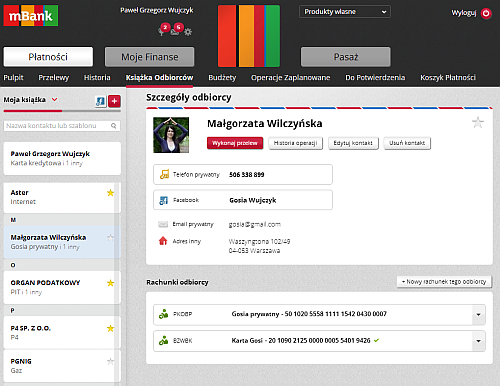Click the striped color bars banner in header
This screenshot has width=500, height=386.
coord(249,36)
